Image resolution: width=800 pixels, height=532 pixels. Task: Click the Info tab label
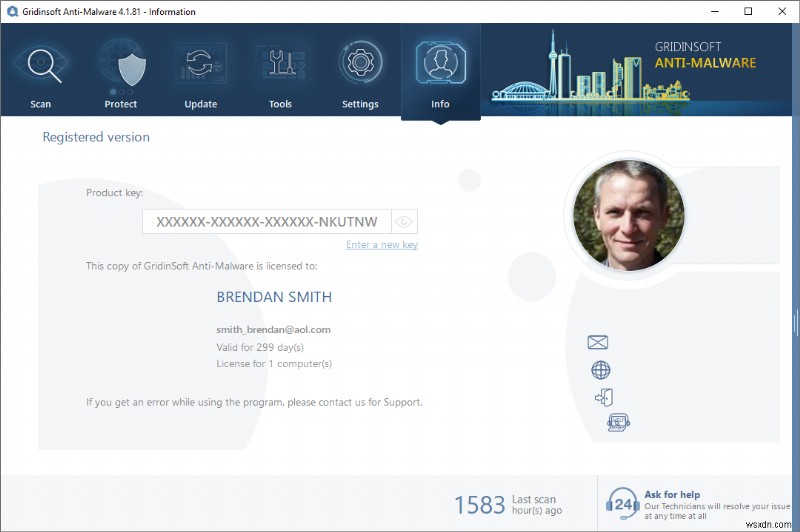(440, 104)
